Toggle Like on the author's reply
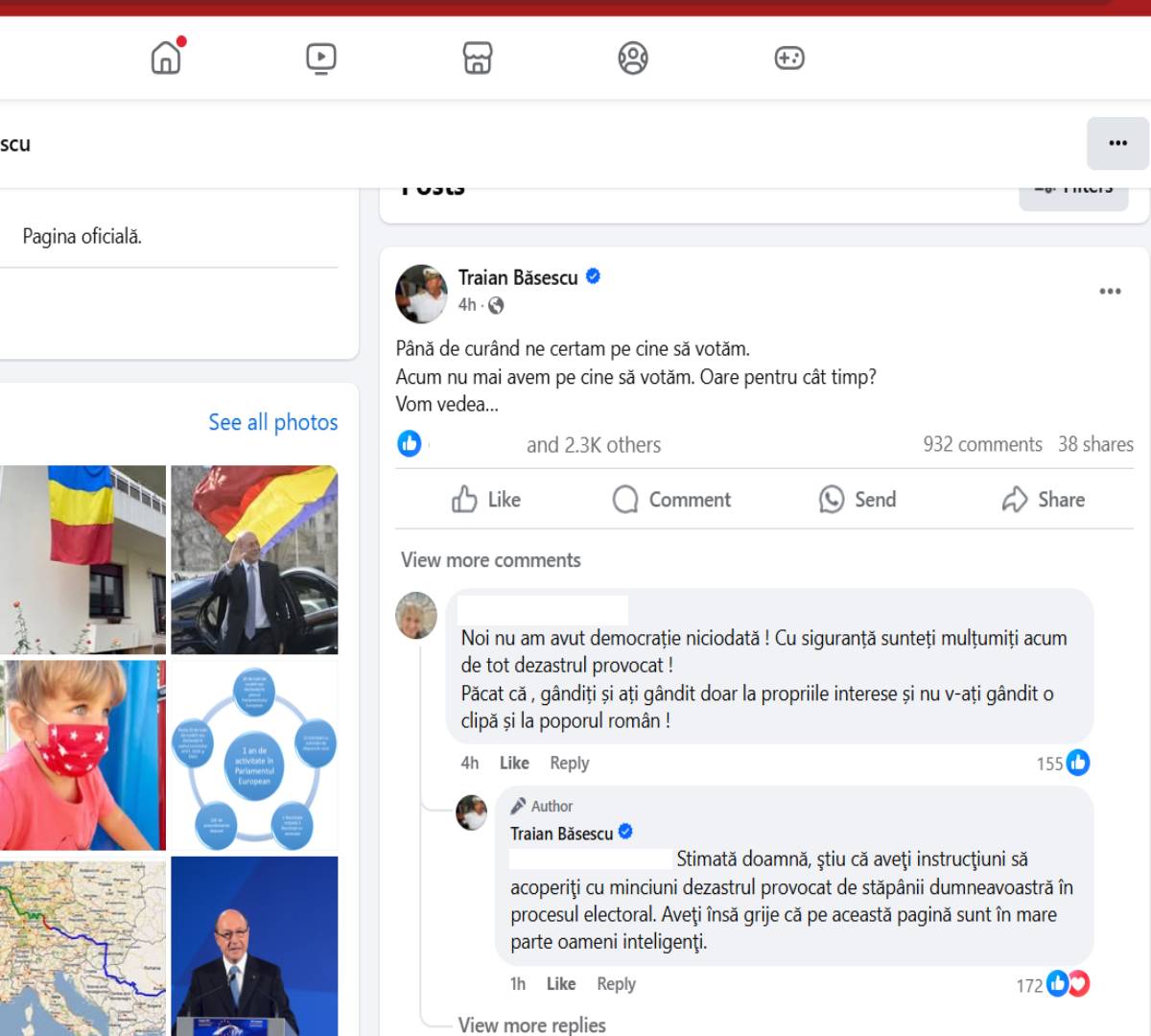 coord(560,983)
